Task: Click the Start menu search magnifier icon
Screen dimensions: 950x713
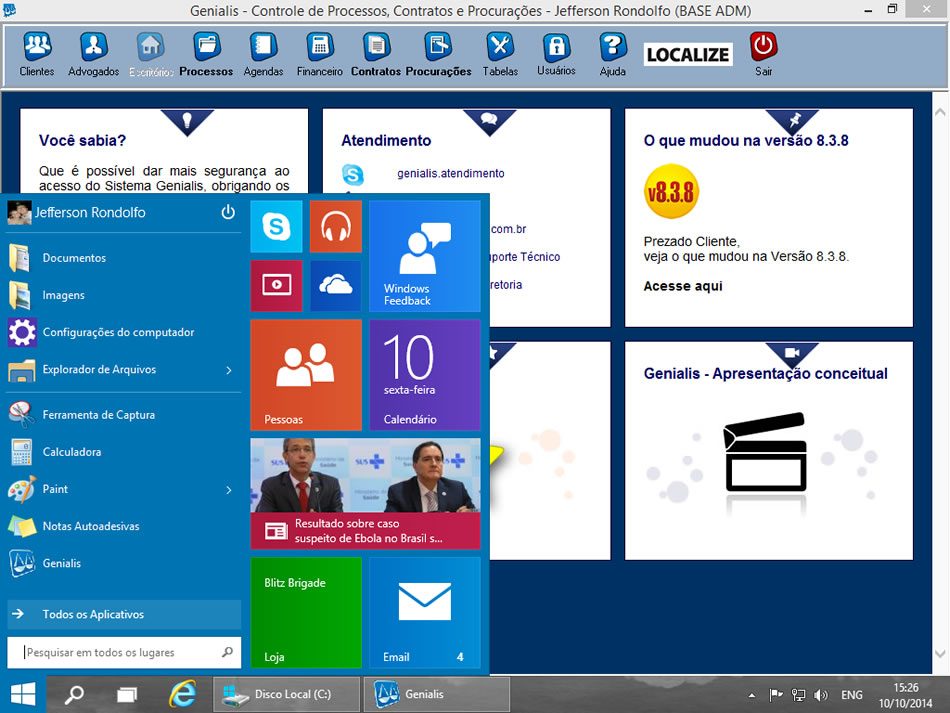Action: pyautogui.click(x=227, y=652)
